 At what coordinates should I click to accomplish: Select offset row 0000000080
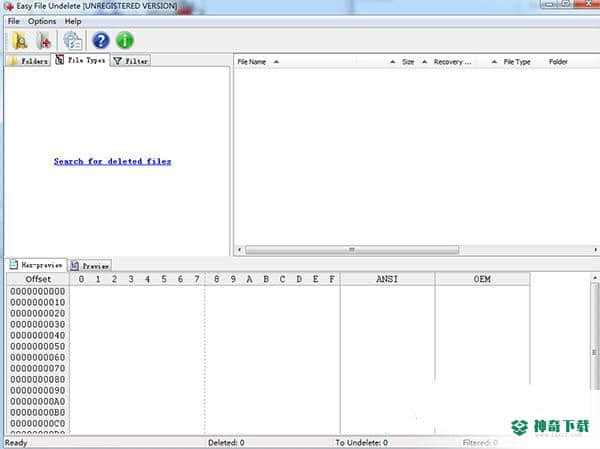[38, 379]
